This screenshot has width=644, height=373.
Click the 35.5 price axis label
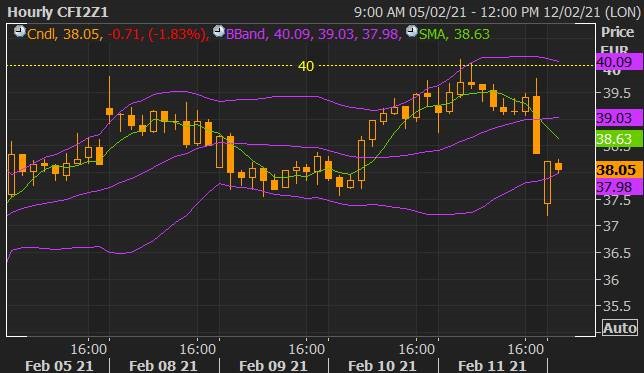(616, 306)
